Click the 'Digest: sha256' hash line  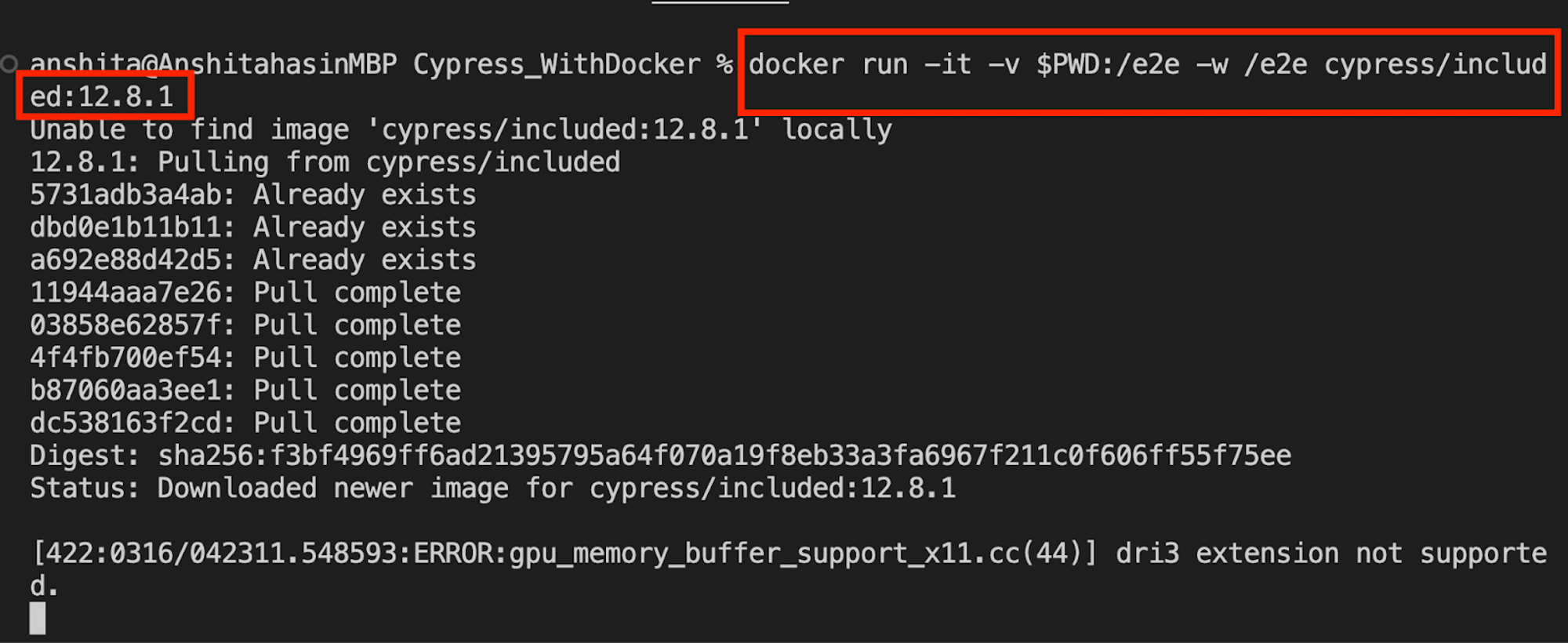660,456
